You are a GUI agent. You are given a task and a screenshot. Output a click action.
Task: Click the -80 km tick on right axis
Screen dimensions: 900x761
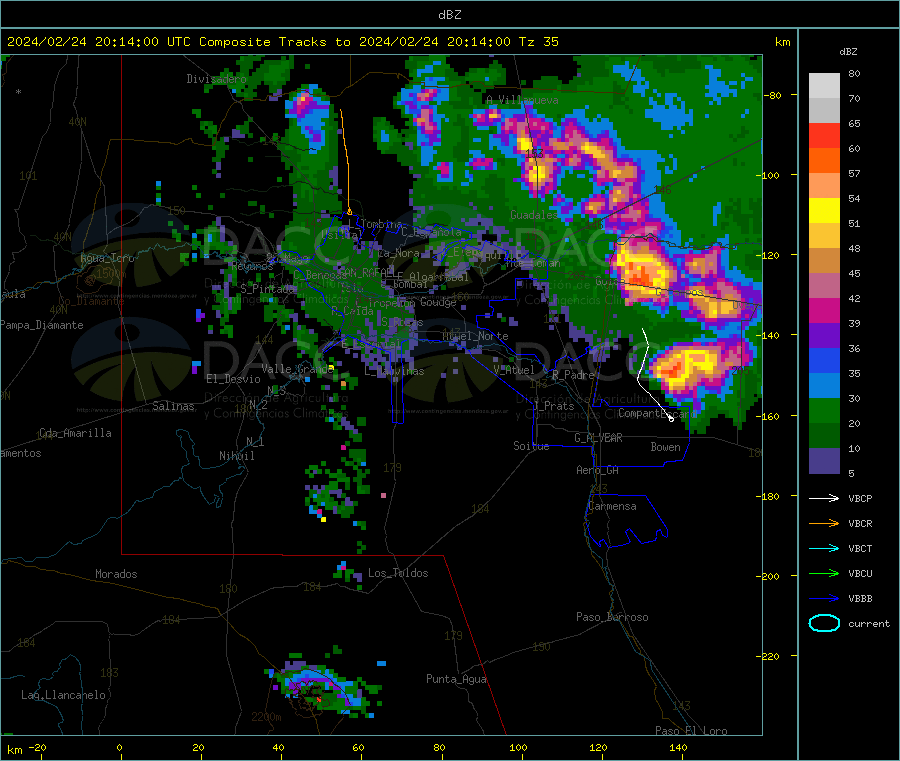(774, 96)
